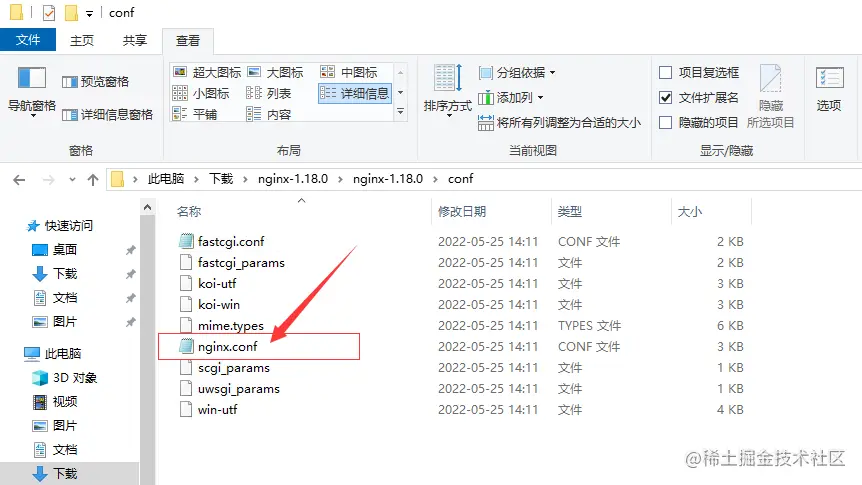Open the Share ribbon tab
Screen dimensions: 862x485
(135, 40)
